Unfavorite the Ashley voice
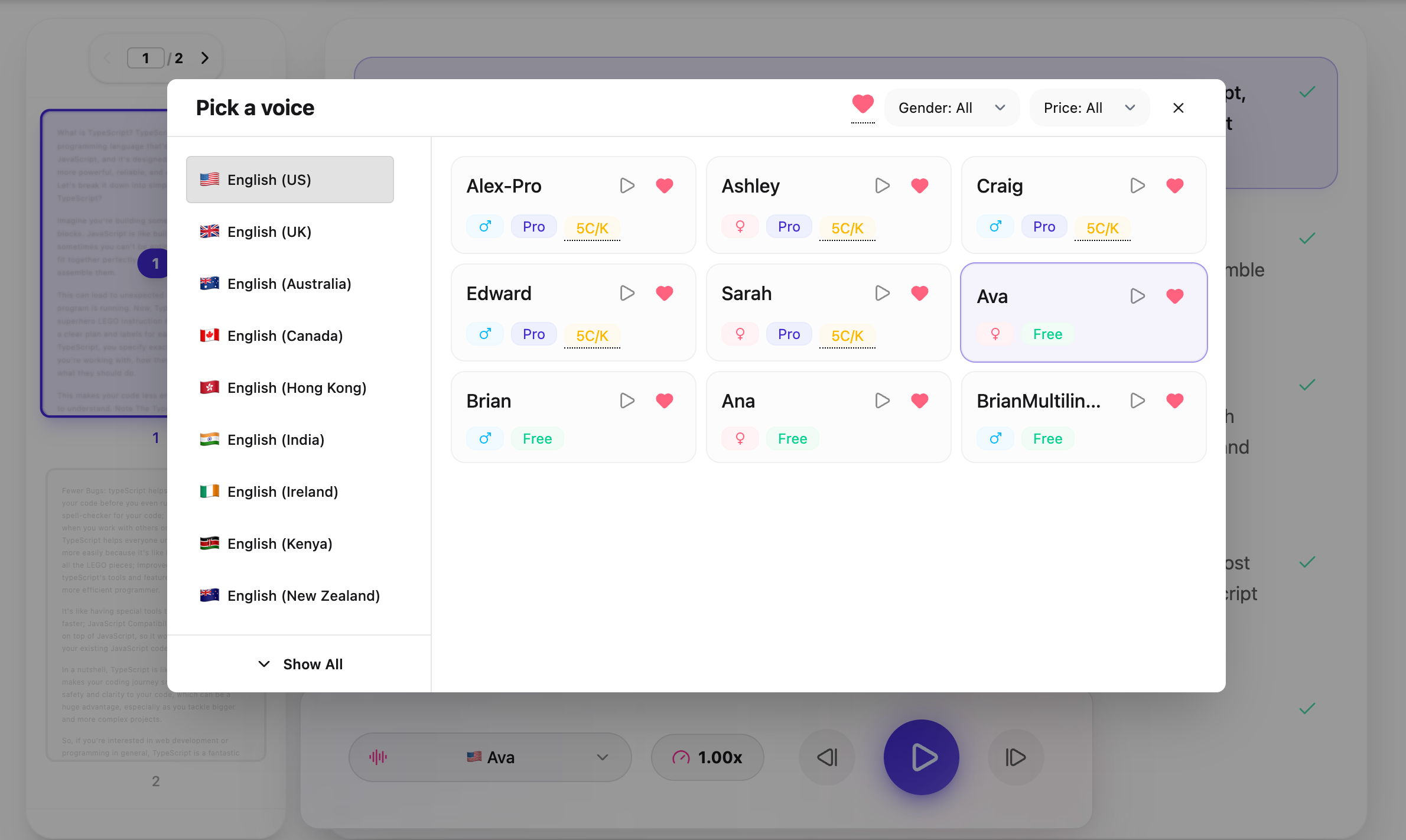The width and height of the screenshot is (1406, 840). click(919, 185)
